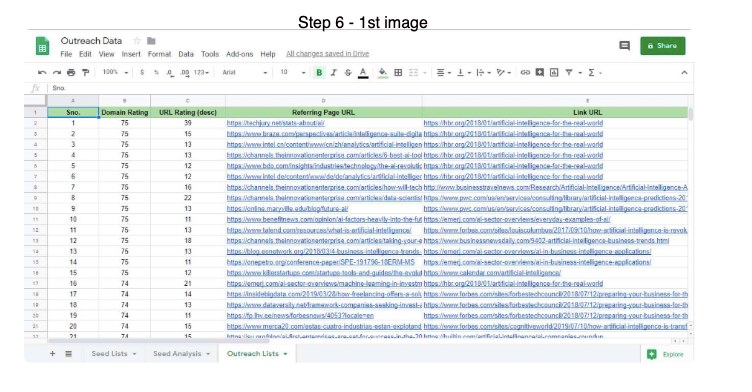Open the fill color bucket
Image resolution: width=752 pixels, height=392 pixels.
(x=383, y=73)
